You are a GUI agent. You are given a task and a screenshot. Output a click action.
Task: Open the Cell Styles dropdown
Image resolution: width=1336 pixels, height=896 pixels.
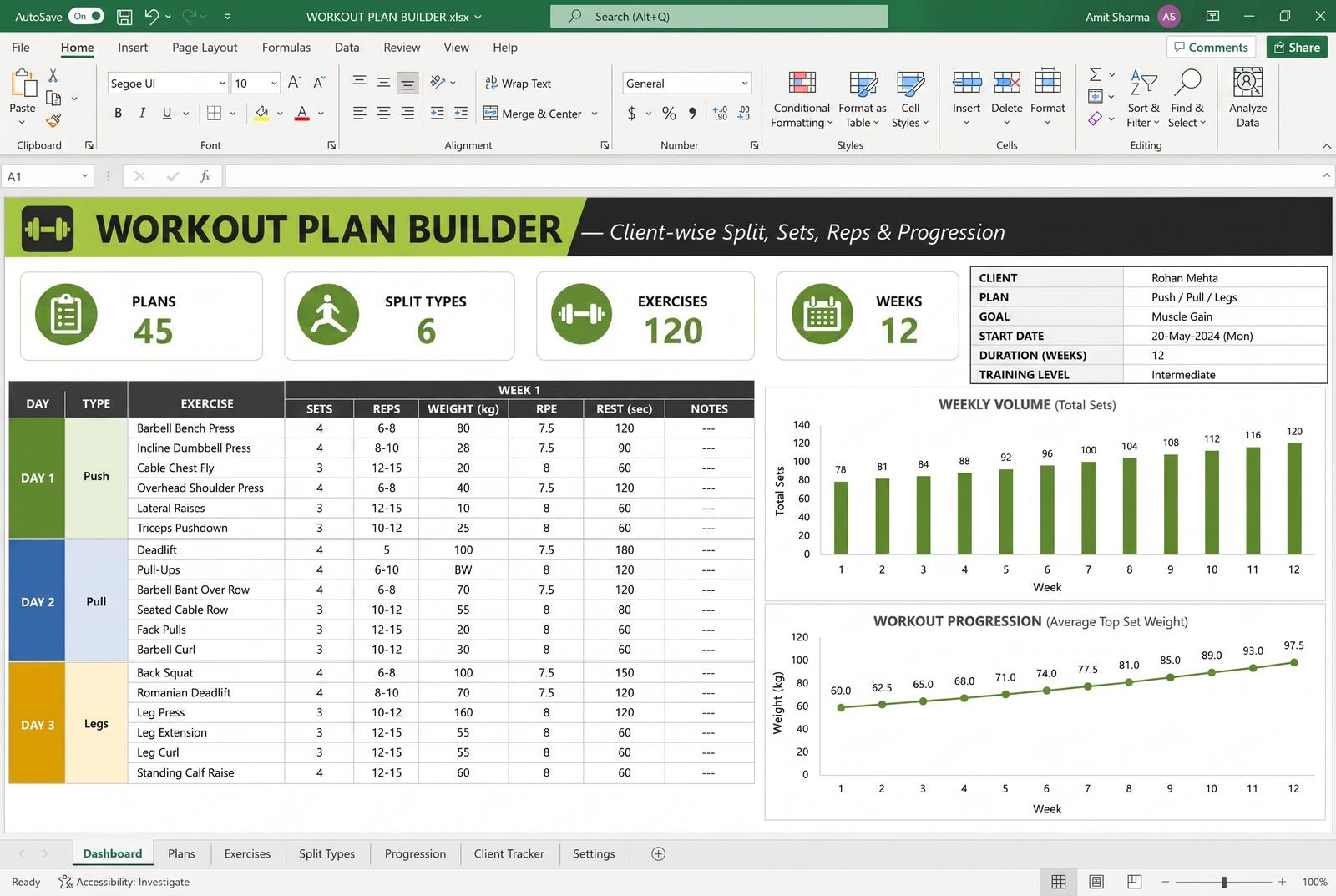coord(910,99)
